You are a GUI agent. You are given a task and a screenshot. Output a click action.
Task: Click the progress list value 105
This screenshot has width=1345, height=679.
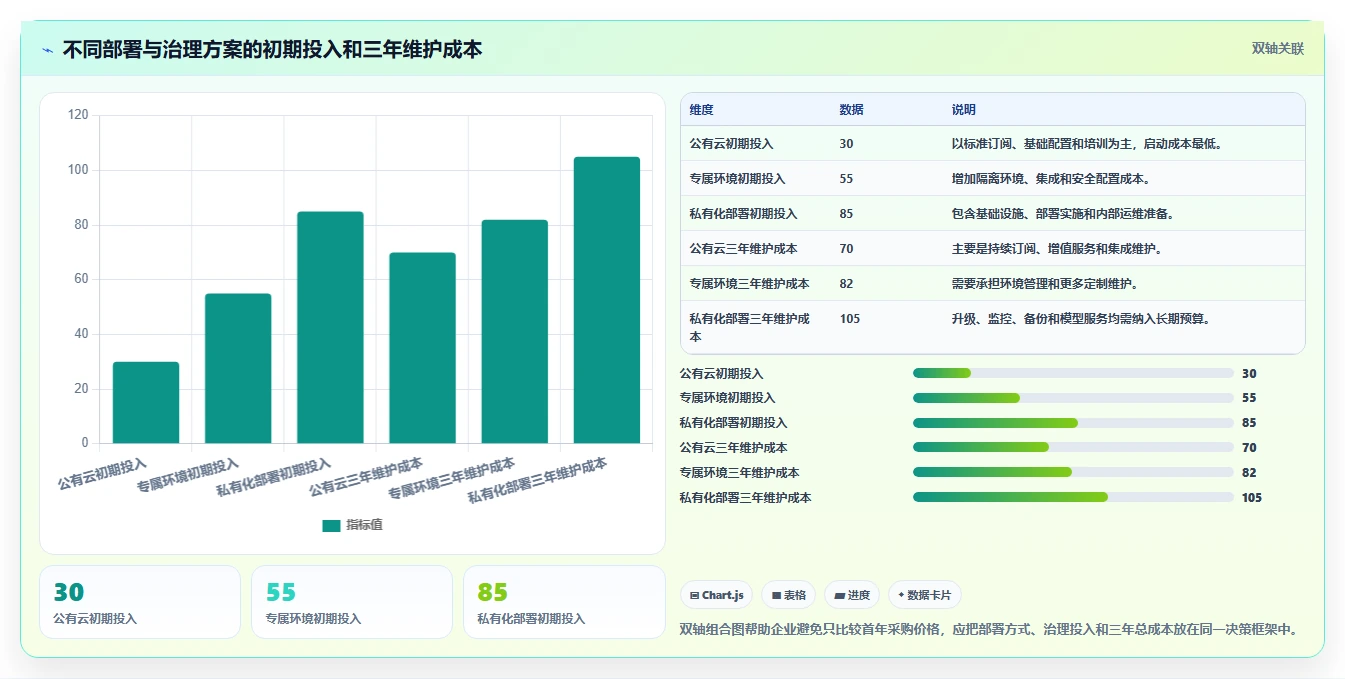1252,497
